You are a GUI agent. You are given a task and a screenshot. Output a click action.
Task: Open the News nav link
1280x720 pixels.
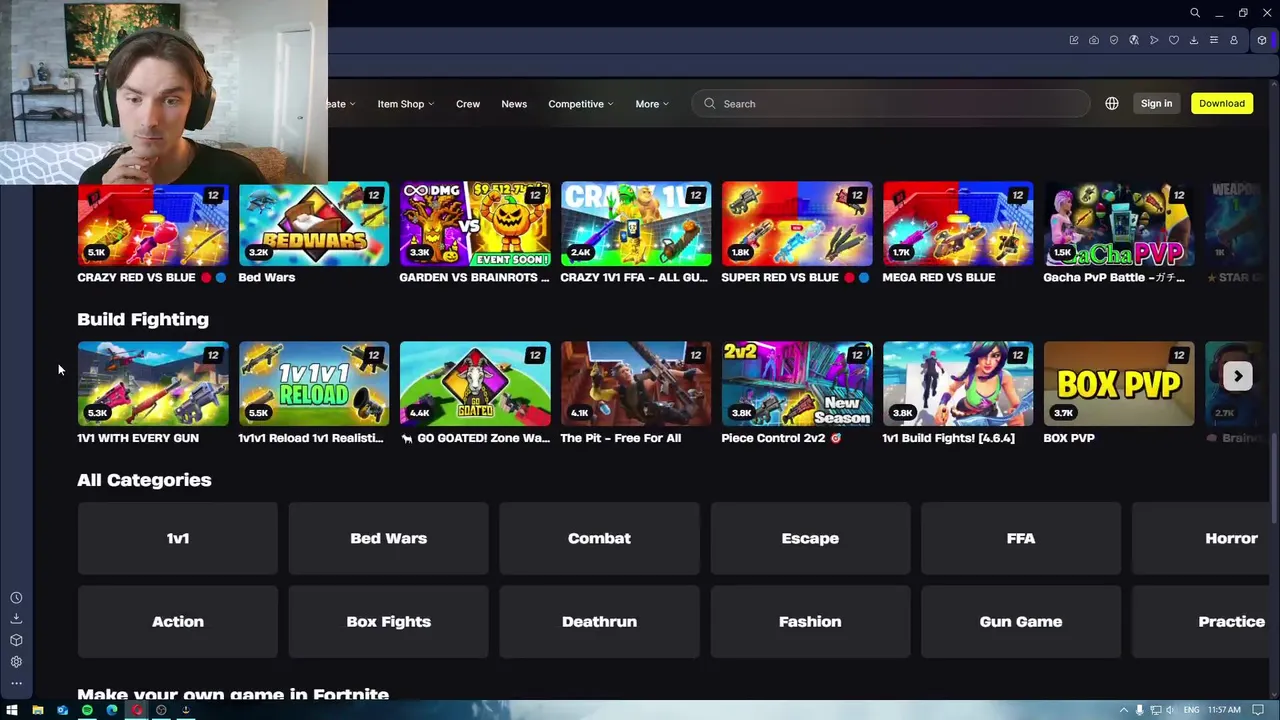click(514, 104)
